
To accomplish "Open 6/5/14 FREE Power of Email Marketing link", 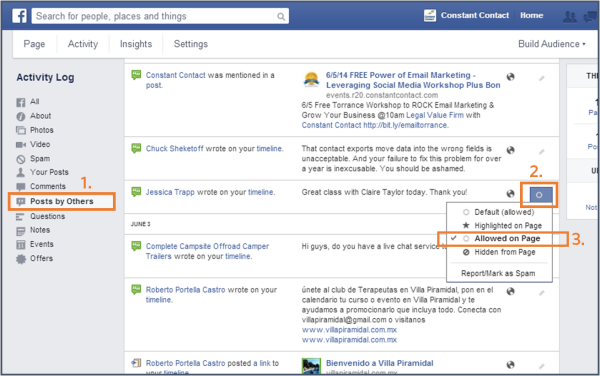I will [413, 80].
